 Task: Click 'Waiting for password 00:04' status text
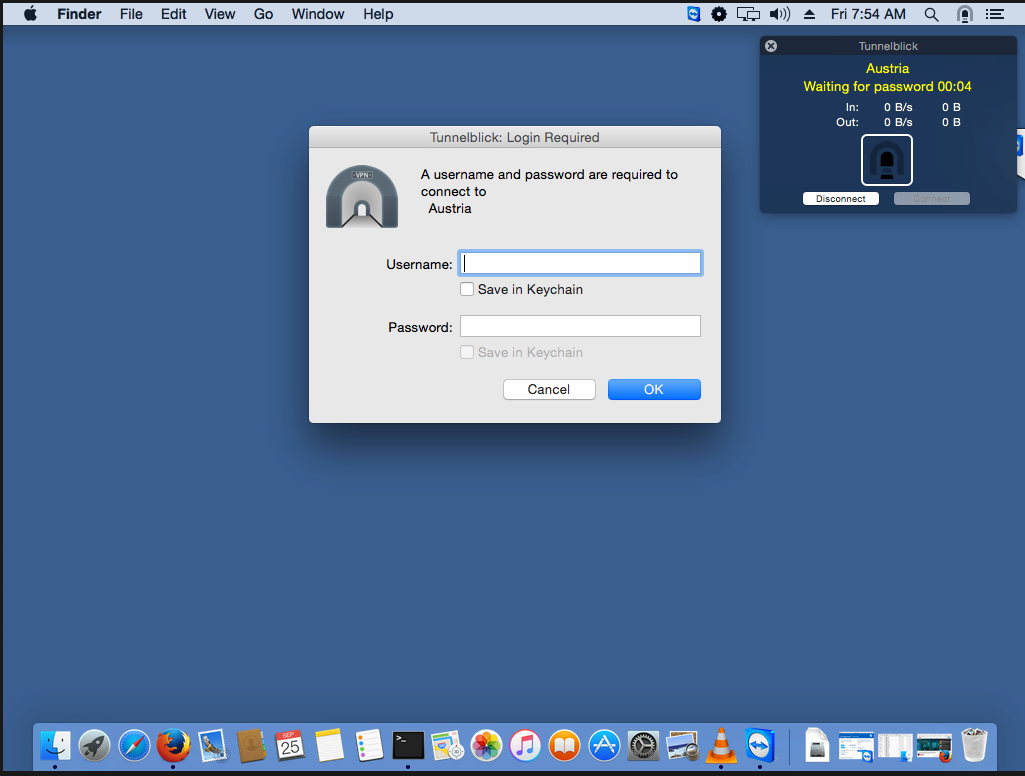pyautogui.click(x=887, y=86)
